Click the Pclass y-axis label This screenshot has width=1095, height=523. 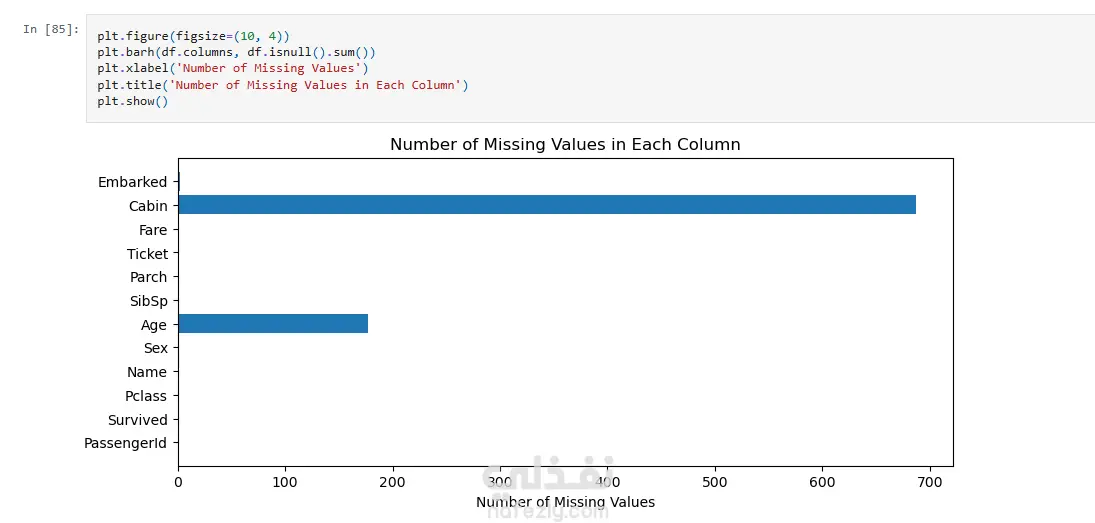(x=145, y=396)
